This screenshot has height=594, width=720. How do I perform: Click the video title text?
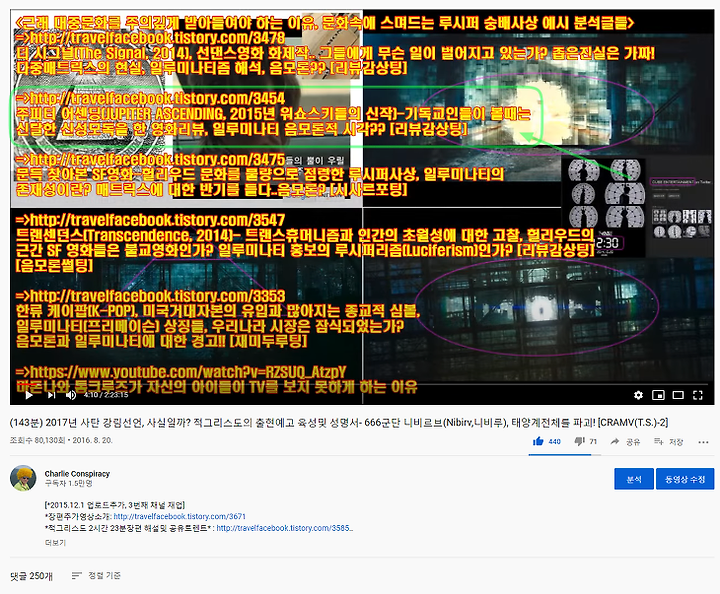pos(338,422)
